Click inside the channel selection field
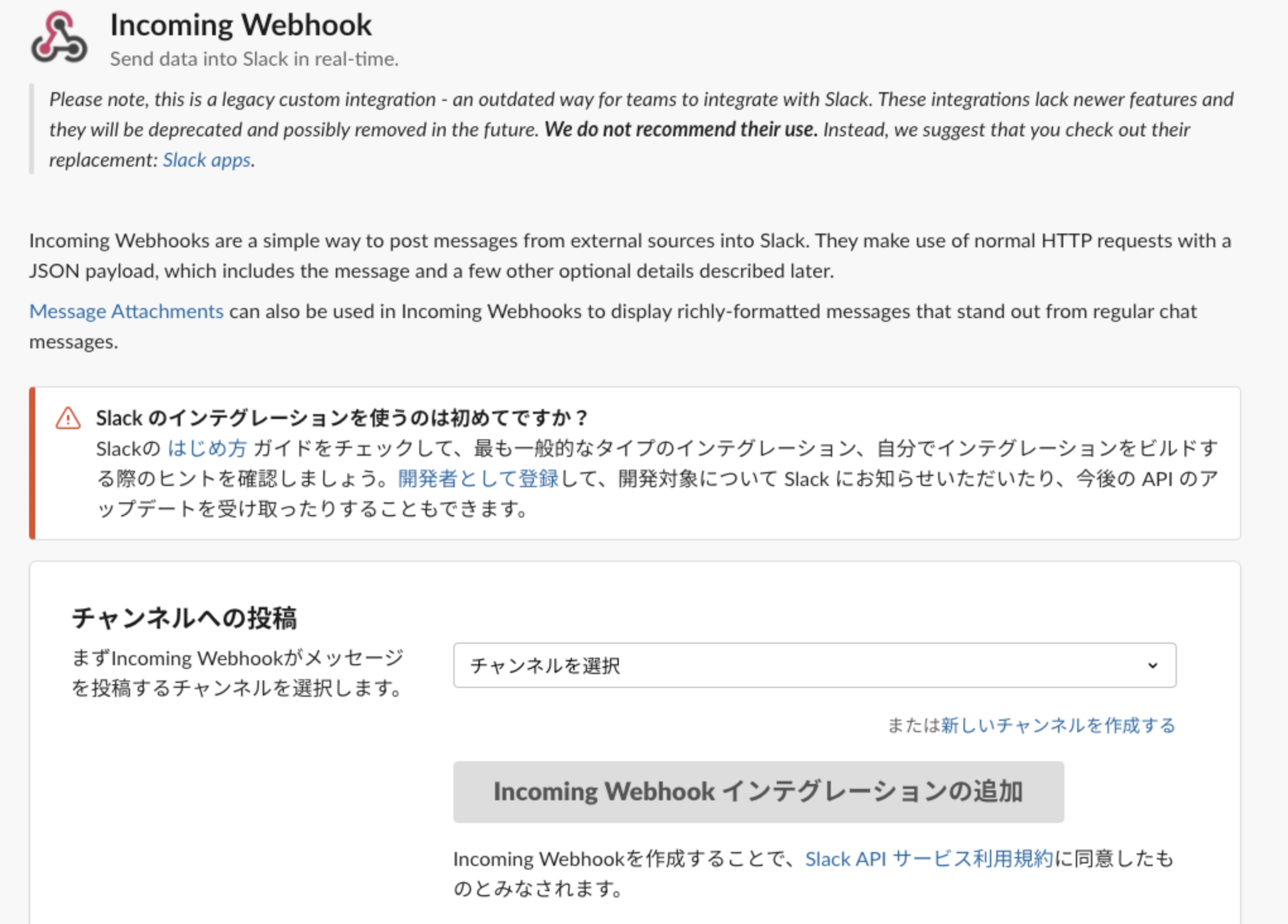Image resolution: width=1288 pixels, height=924 pixels. click(x=695, y=665)
